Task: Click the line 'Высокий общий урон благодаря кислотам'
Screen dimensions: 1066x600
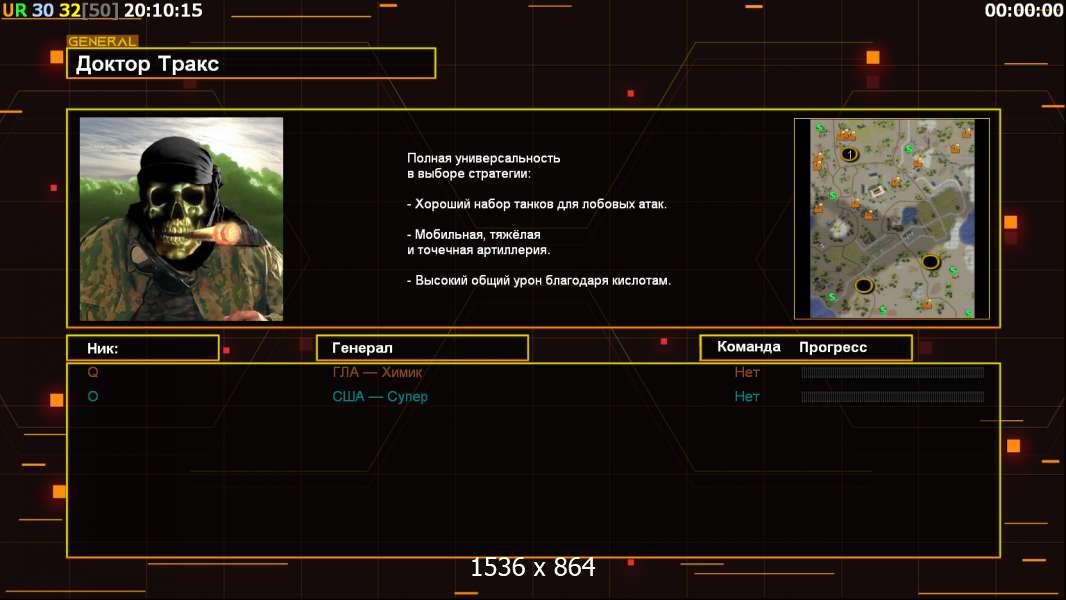Action: point(539,281)
